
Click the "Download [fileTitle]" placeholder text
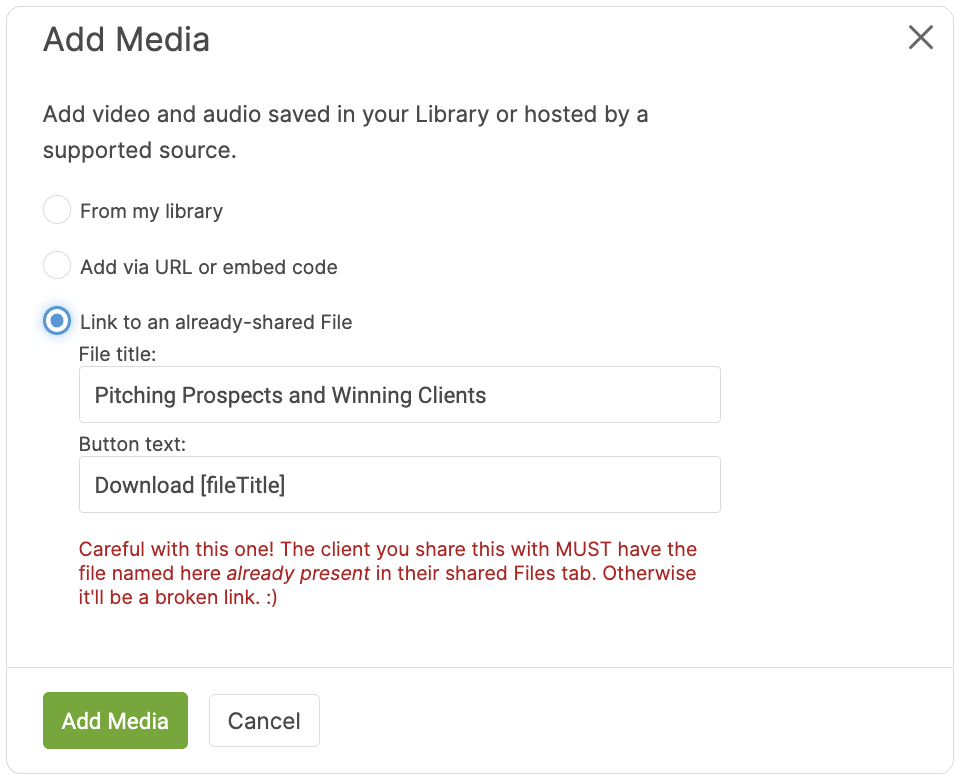pyautogui.click(x=190, y=486)
